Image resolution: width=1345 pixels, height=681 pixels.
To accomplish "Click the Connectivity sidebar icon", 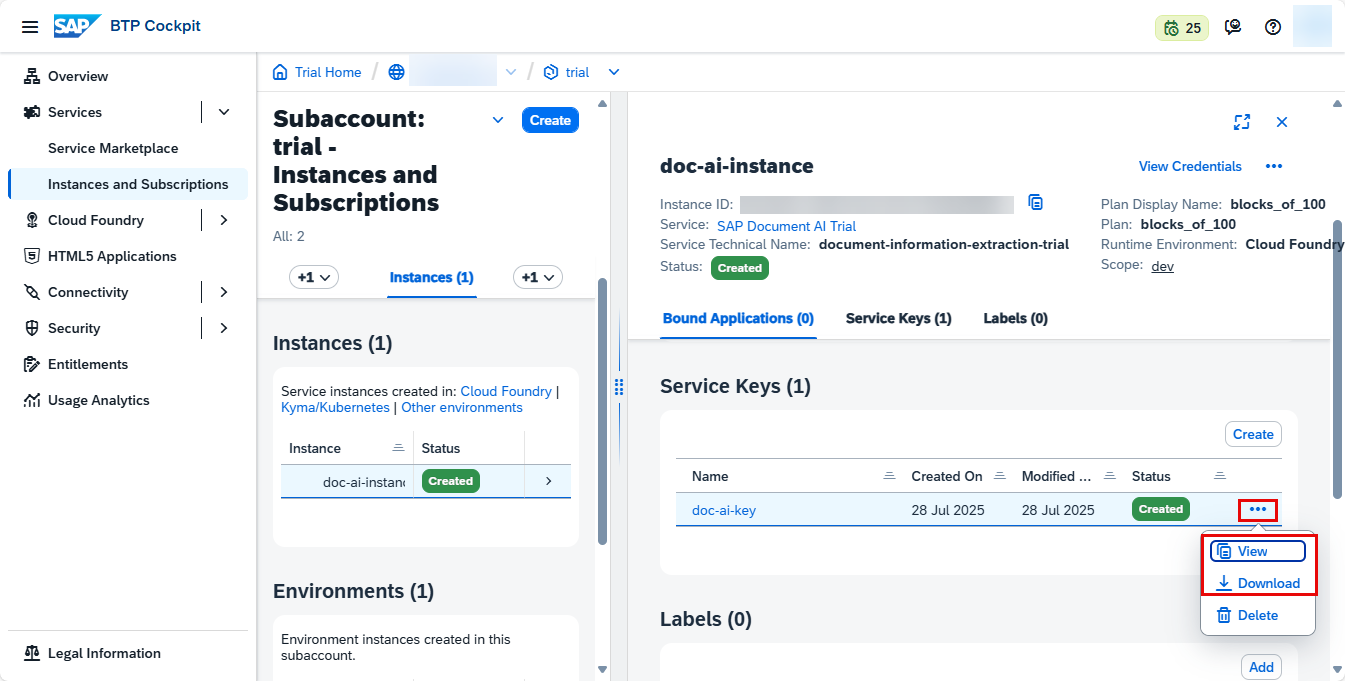I will coord(31,292).
